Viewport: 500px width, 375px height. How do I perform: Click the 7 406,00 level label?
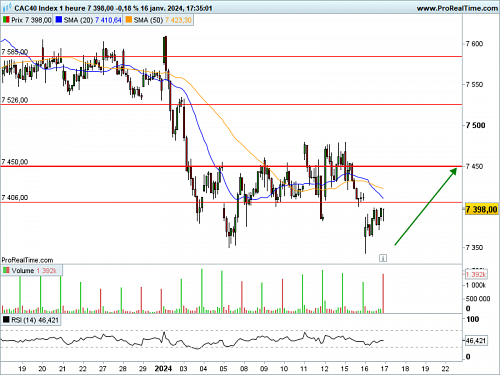click(15, 198)
